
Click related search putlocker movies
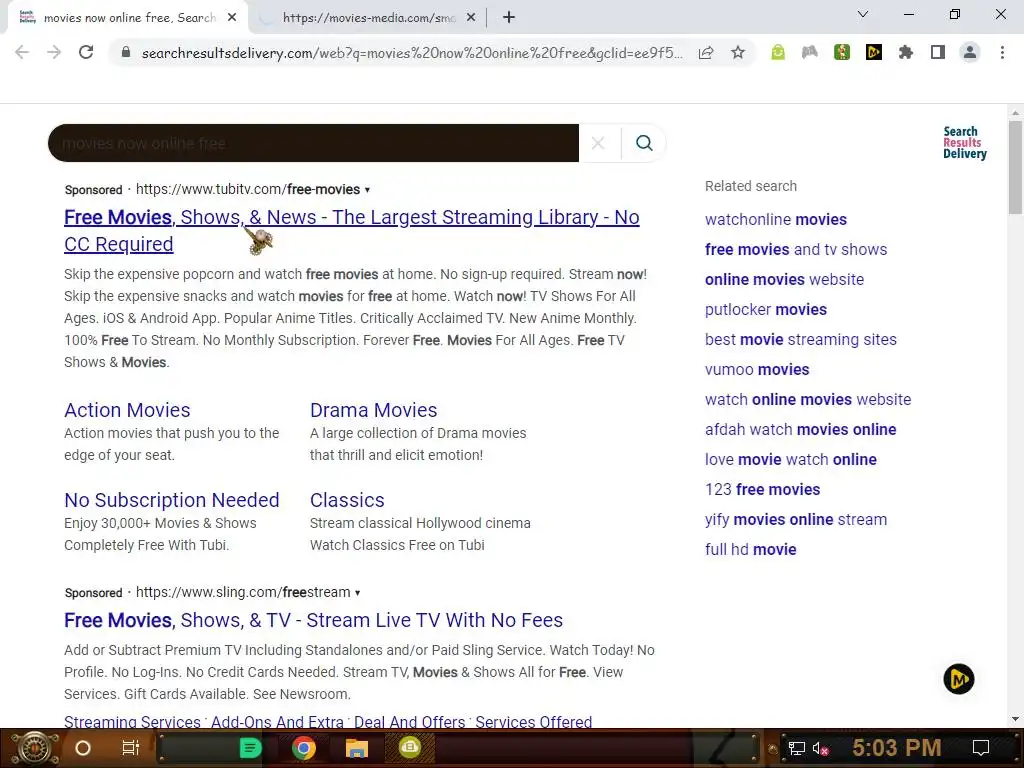point(766,310)
